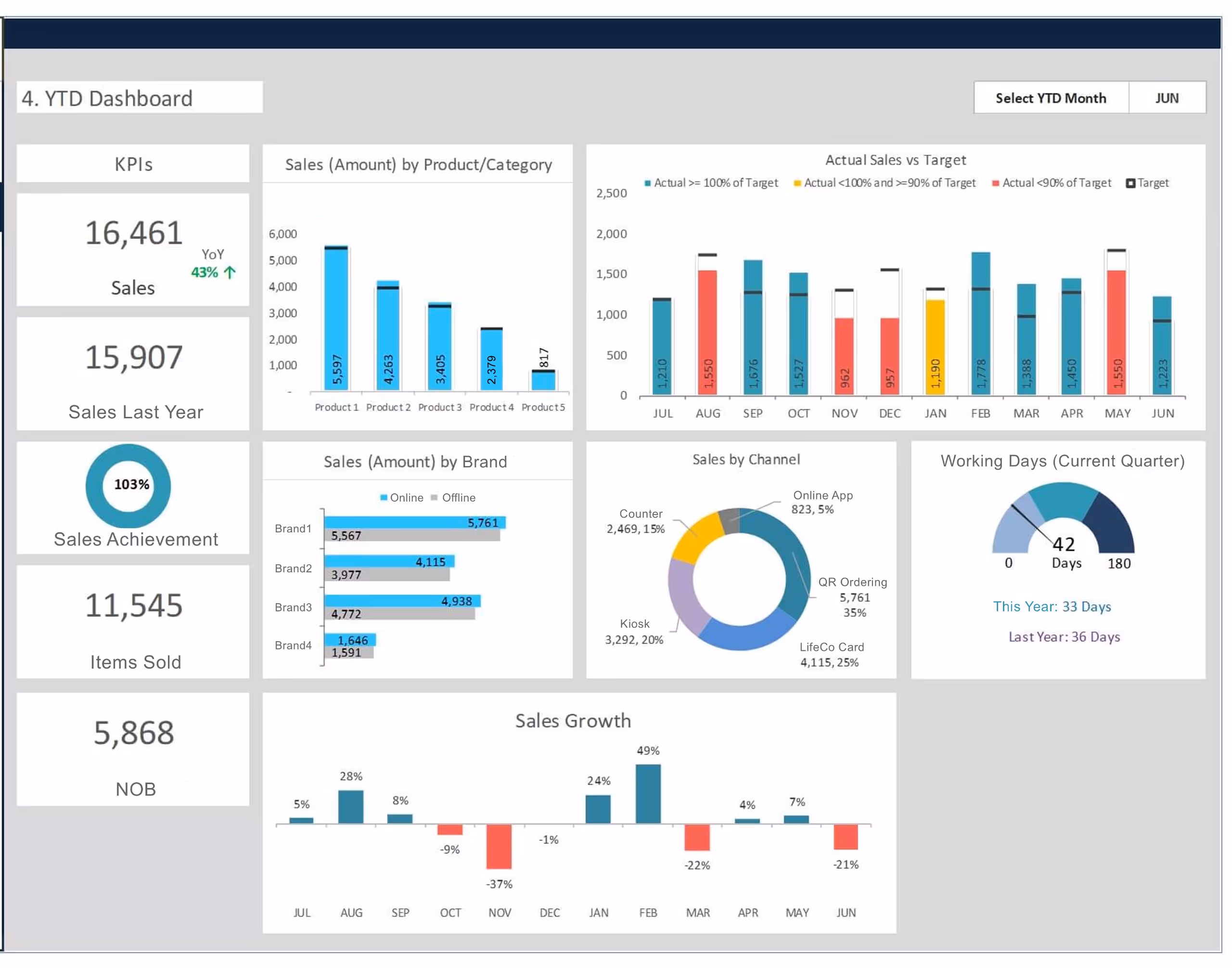The height and width of the screenshot is (968, 1232).
Task: Click the yellow Actual <100% legend marker
Action: [797, 183]
